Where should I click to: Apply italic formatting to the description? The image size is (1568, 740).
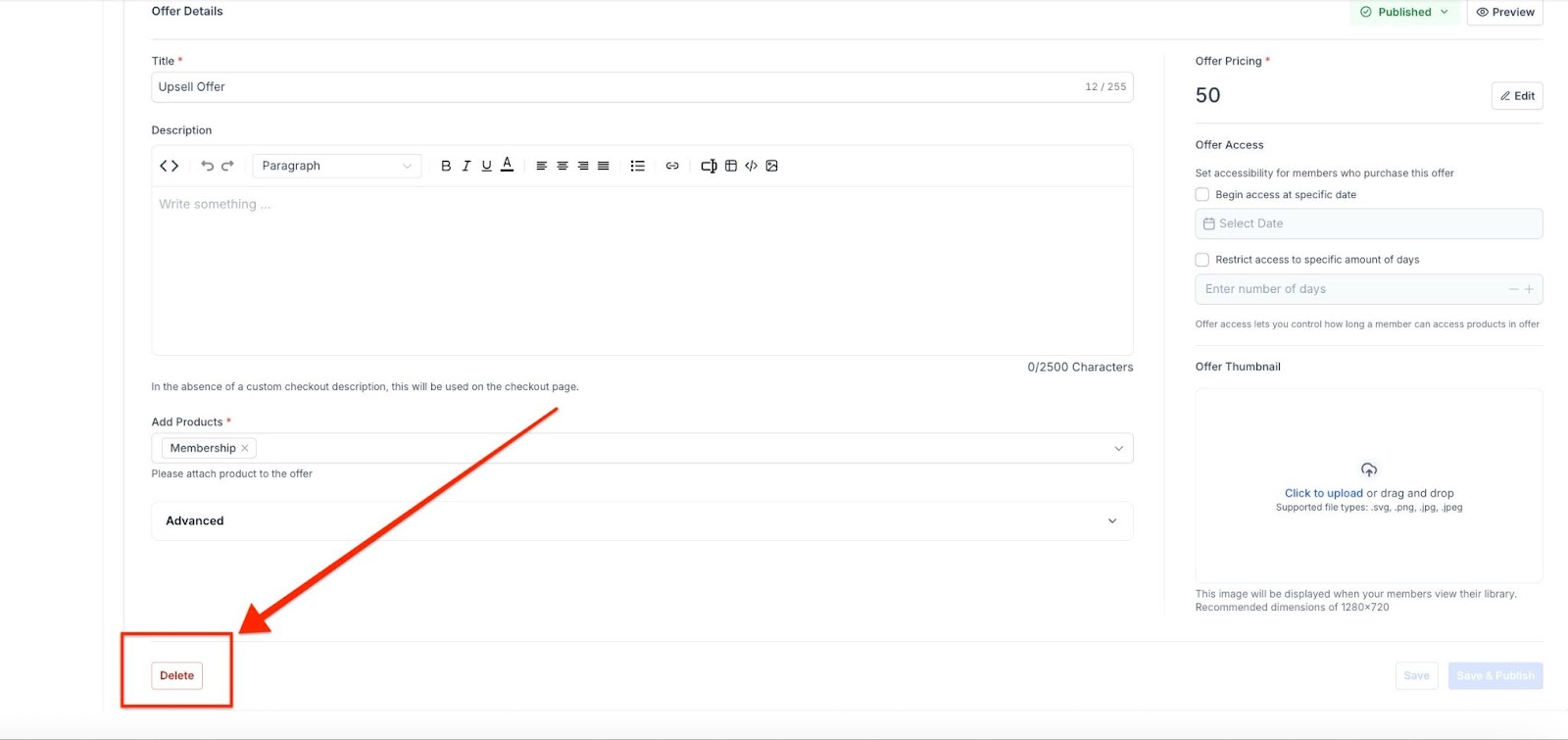pyautogui.click(x=466, y=166)
